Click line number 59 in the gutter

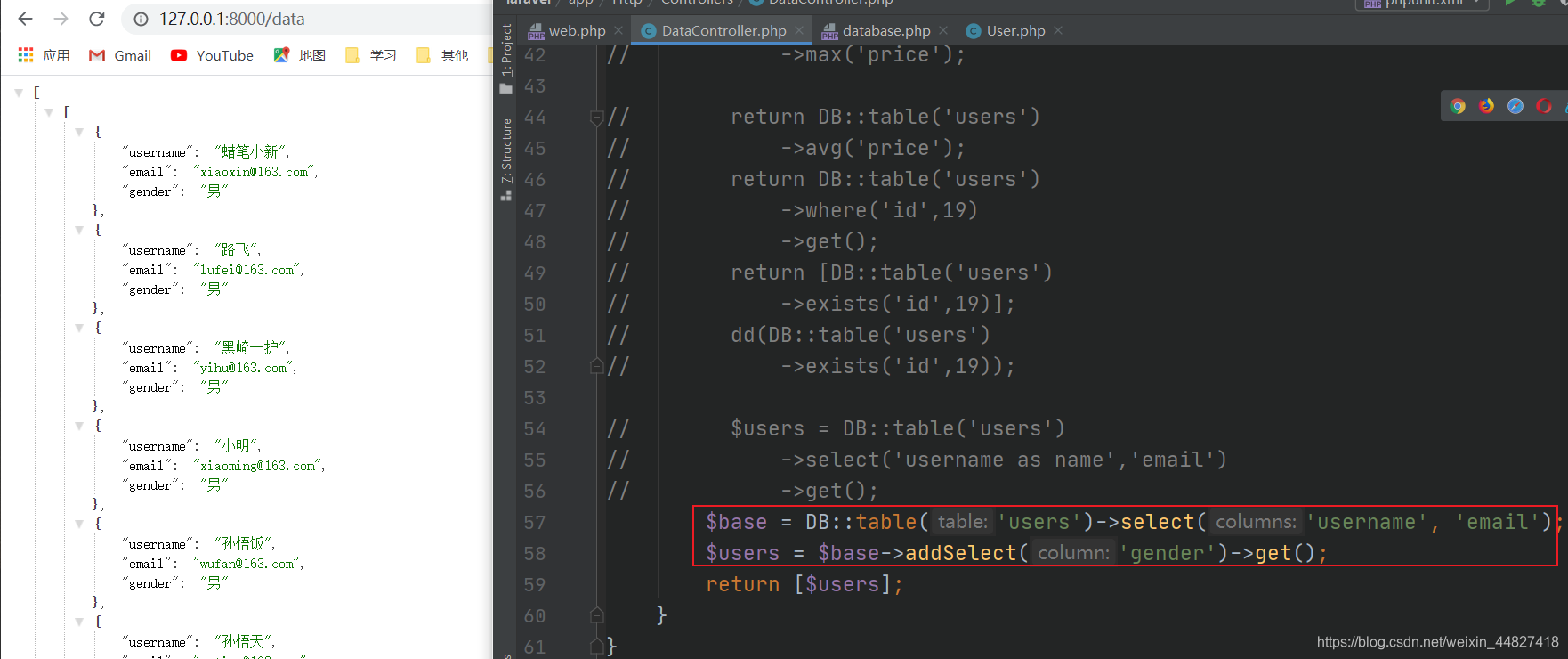coord(535,585)
